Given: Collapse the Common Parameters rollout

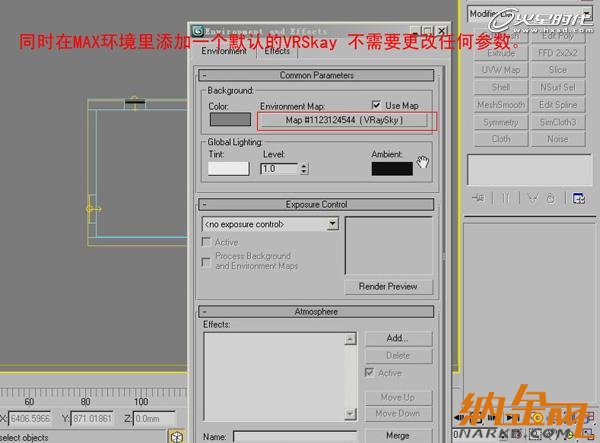Looking at the screenshot, I should click(316, 75).
